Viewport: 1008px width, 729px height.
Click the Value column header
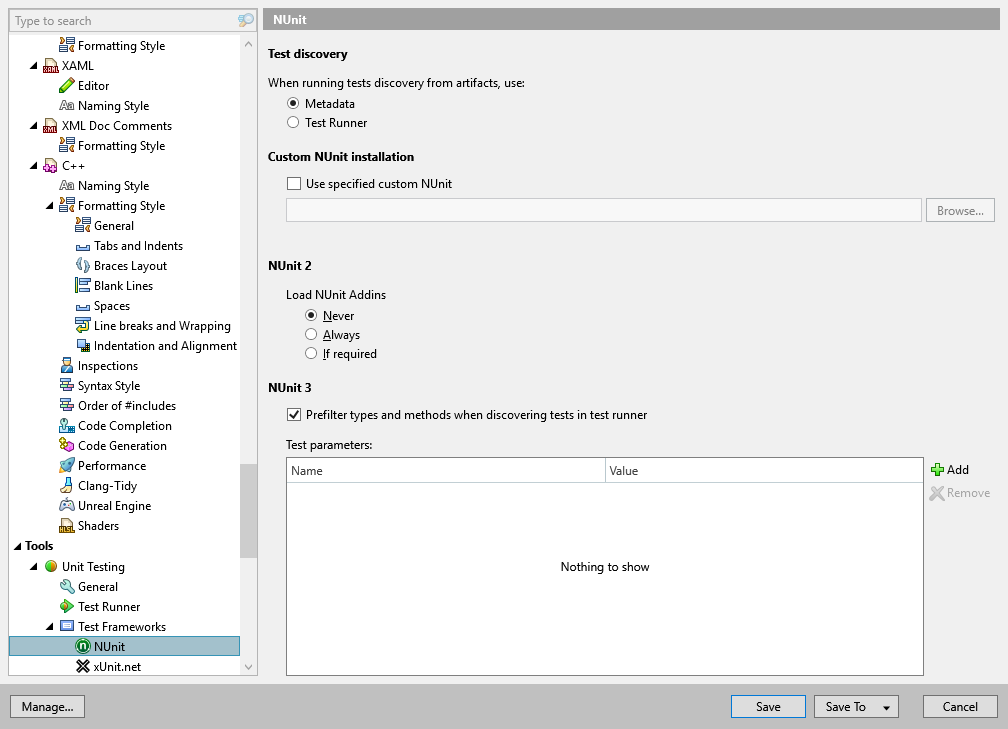tap(764, 471)
